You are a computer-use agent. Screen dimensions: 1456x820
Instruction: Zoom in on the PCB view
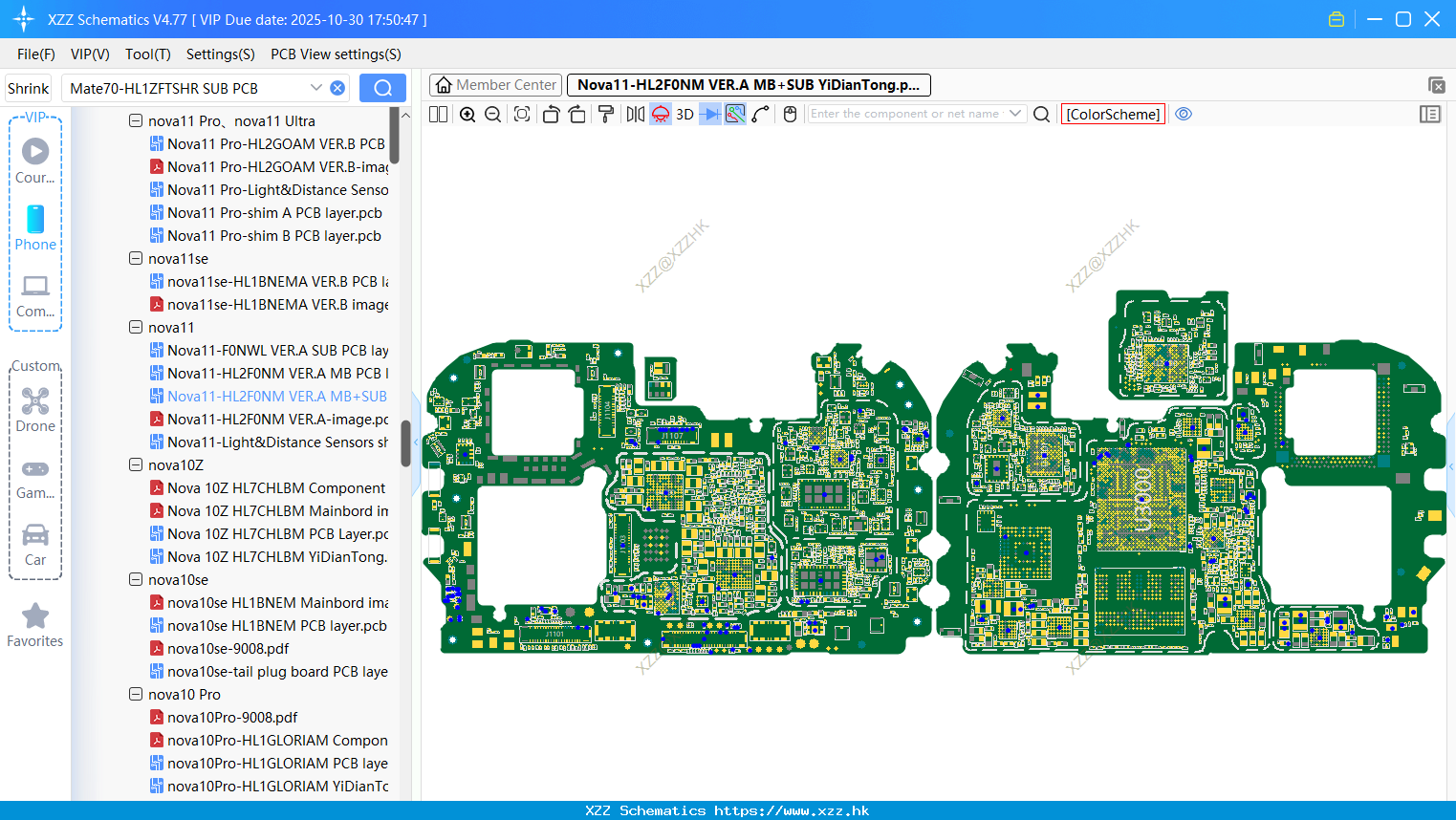coord(467,114)
